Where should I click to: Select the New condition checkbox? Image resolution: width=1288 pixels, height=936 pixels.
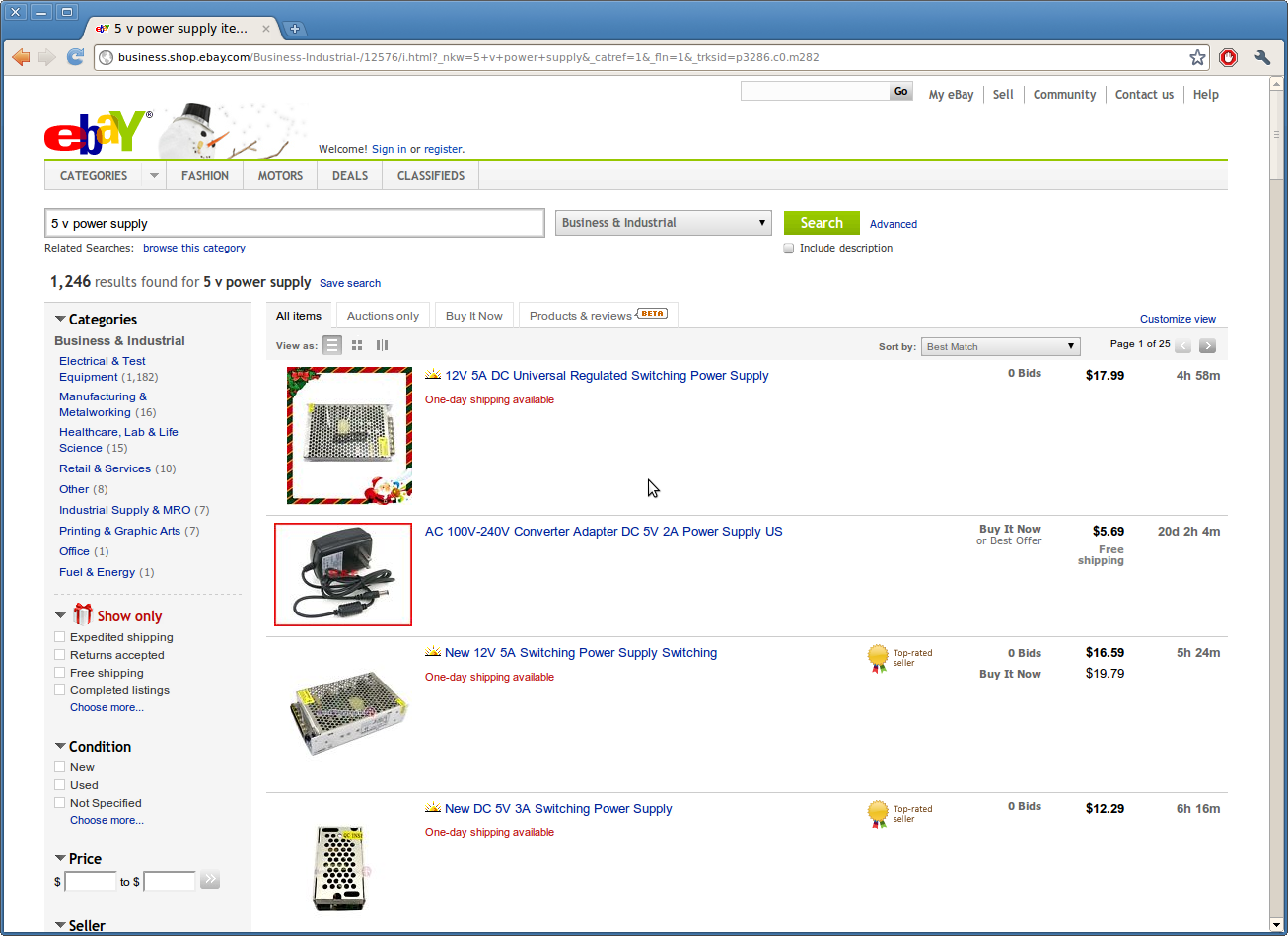[x=59, y=766]
